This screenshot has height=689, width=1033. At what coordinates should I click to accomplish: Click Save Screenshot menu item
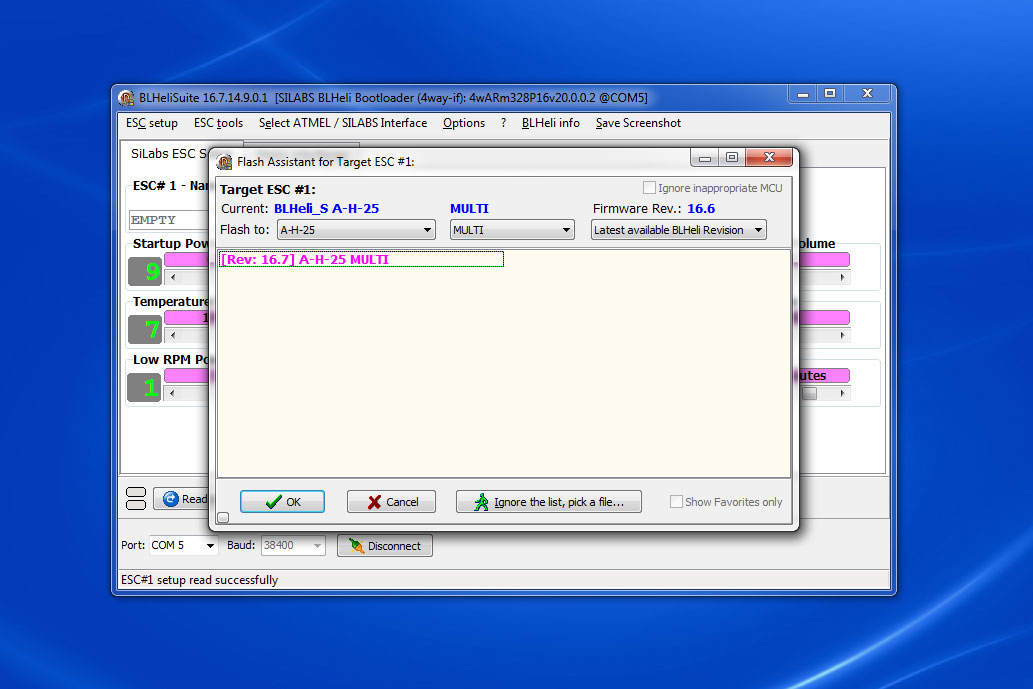click(x=638, y=123)
